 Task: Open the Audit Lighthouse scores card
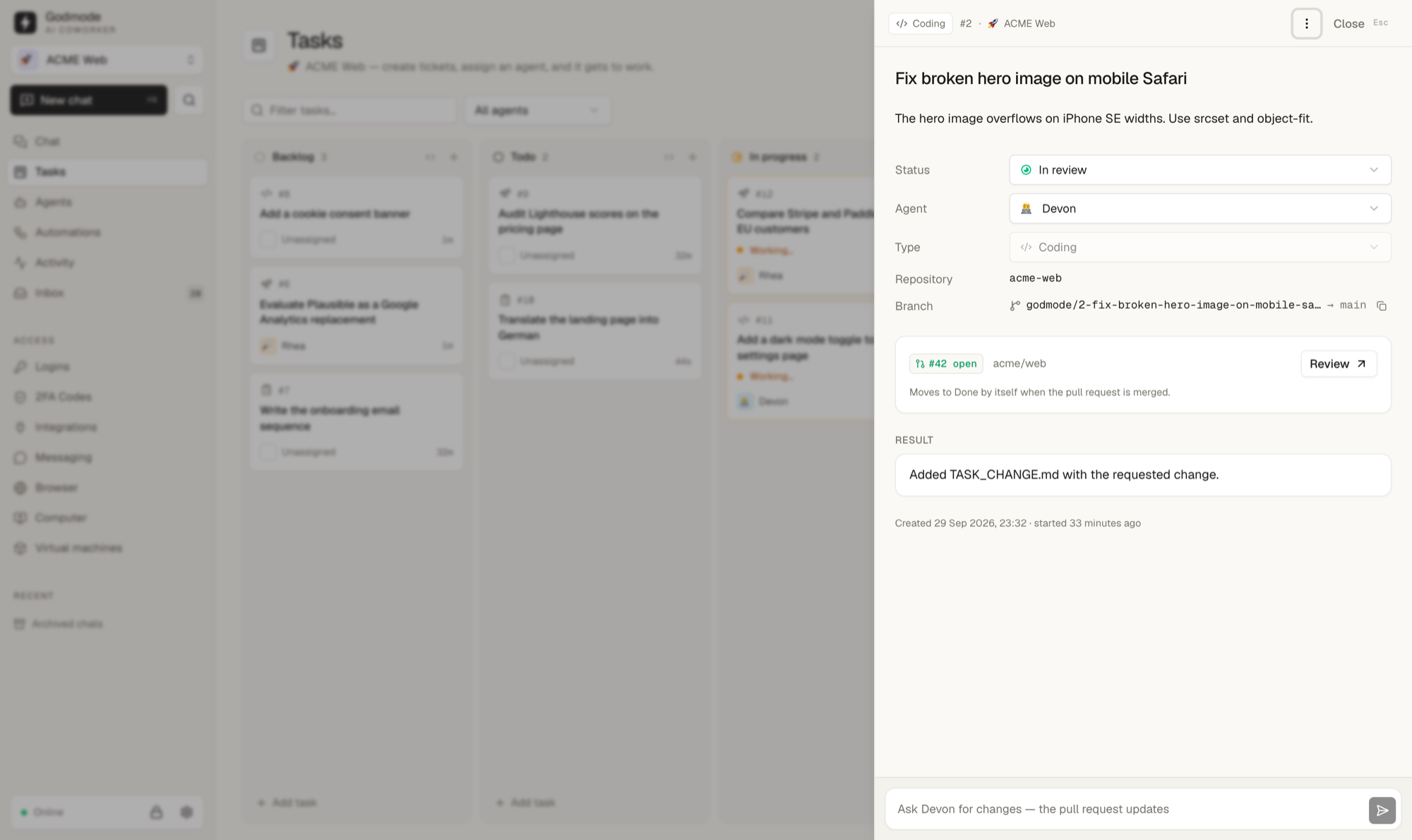pos(595,225)
